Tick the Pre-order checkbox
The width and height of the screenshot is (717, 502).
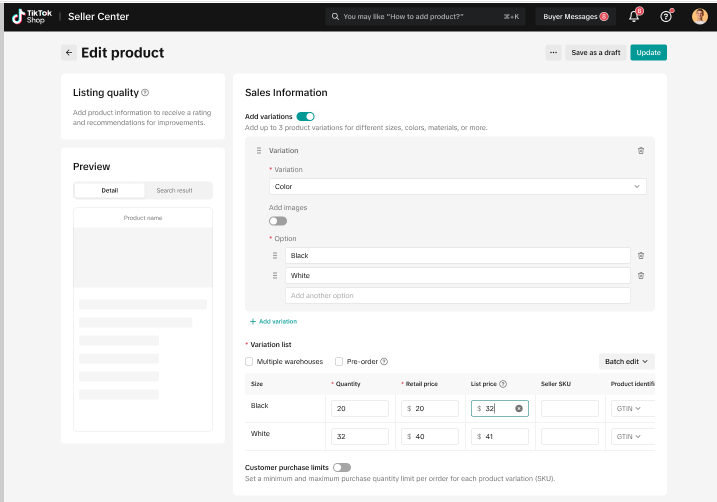coord(339,362)
